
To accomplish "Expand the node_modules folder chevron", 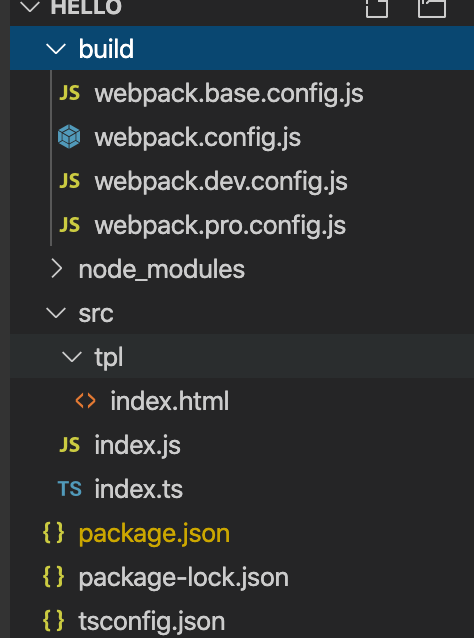I will click(57, 269).
